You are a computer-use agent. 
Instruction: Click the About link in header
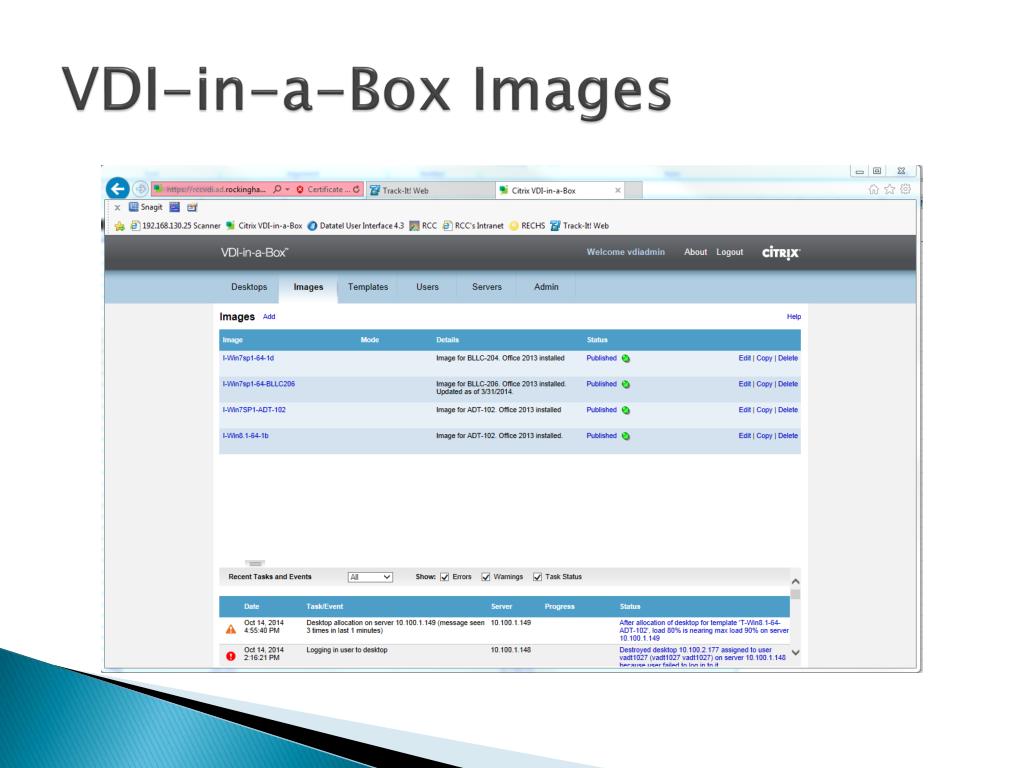coord(696,252)
